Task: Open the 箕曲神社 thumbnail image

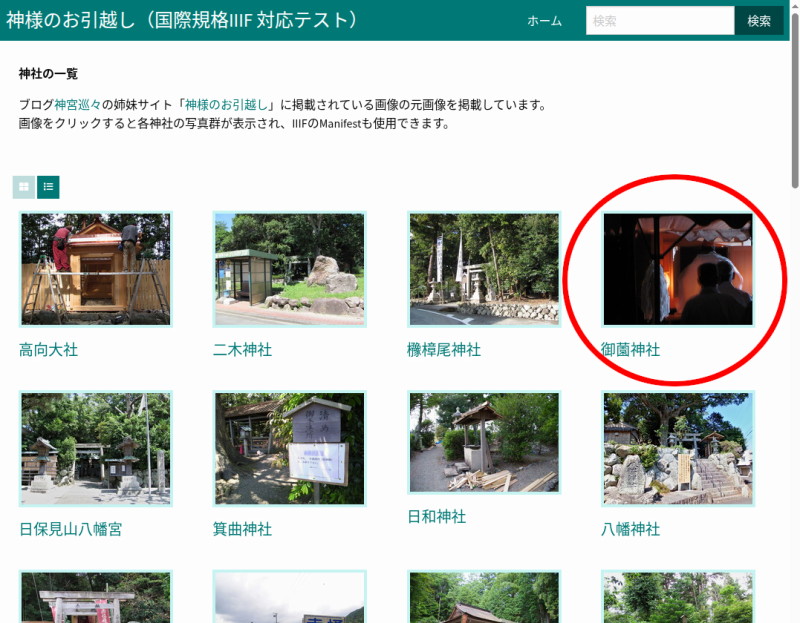Action: (x=289, y=449)
